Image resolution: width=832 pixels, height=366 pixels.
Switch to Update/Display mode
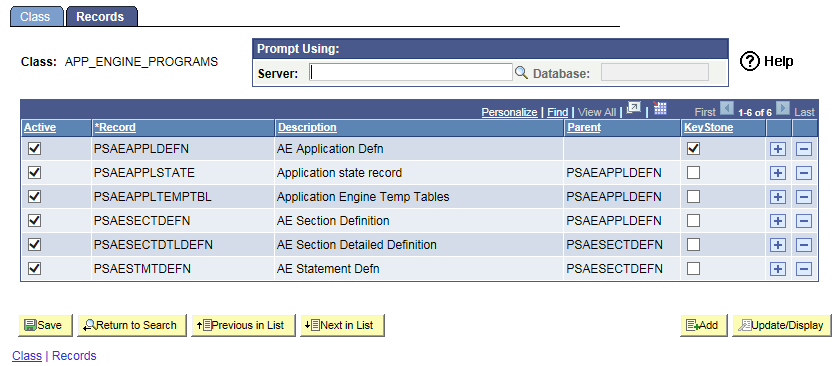[x=781, y=325]
